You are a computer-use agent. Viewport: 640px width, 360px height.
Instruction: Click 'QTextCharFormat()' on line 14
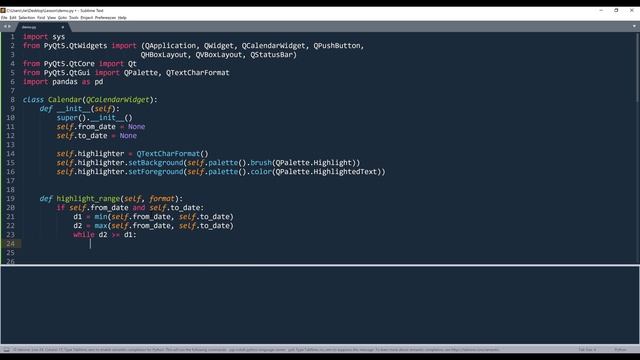pyautogui.click(x=172, y=153)
